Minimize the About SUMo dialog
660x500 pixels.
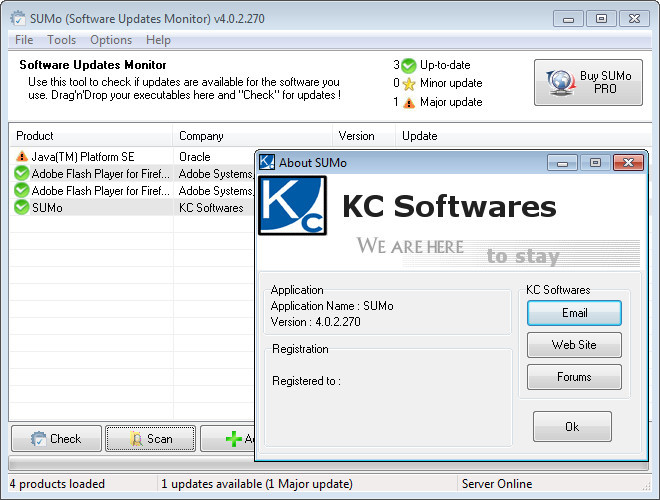(x=562, y=162)
